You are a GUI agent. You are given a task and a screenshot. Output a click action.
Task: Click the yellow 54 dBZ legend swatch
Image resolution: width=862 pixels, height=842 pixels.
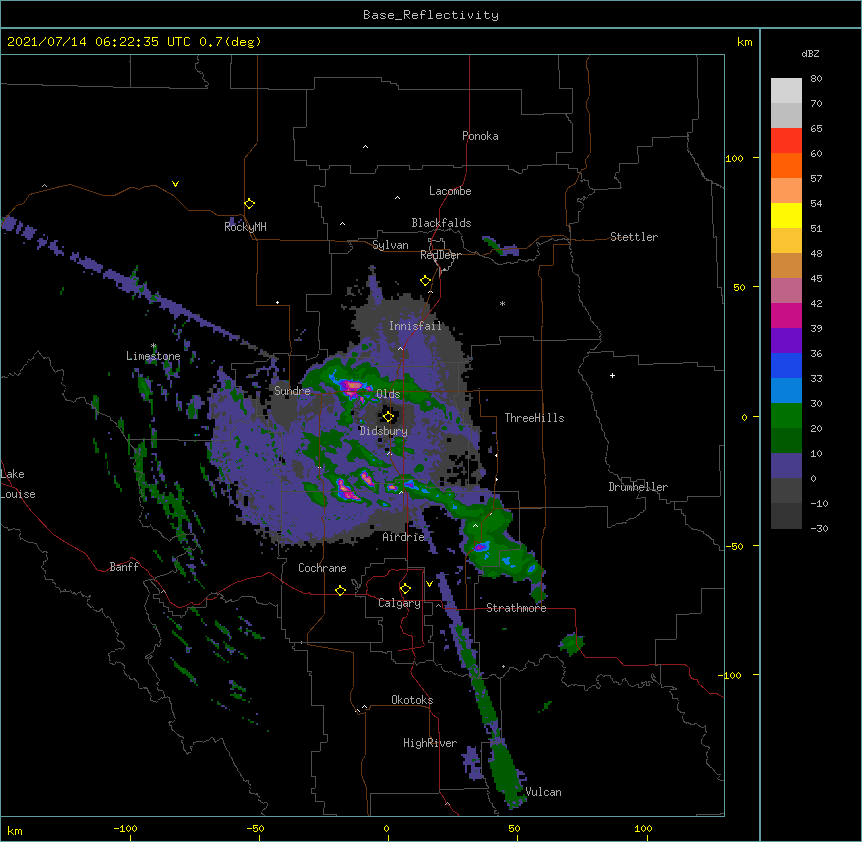coord(786,215)
